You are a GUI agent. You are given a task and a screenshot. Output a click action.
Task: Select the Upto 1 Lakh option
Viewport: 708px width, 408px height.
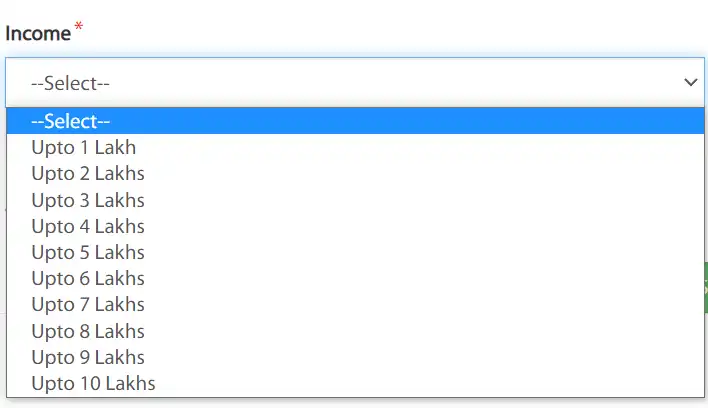point(83,147)
